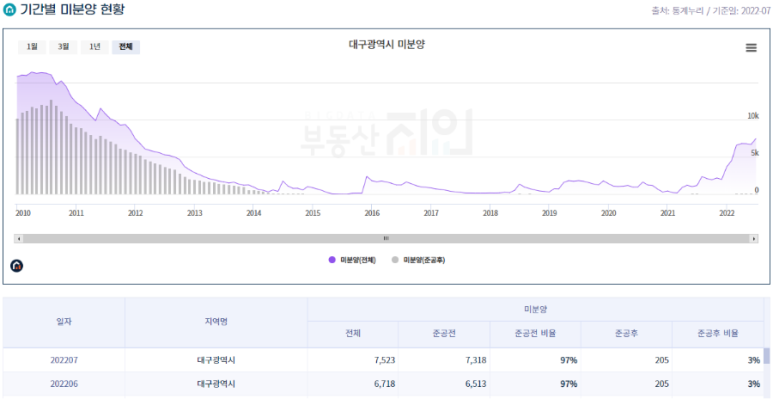
Task: Click the table vertical scrollbar thumb
Action: (x=767, y=356)
